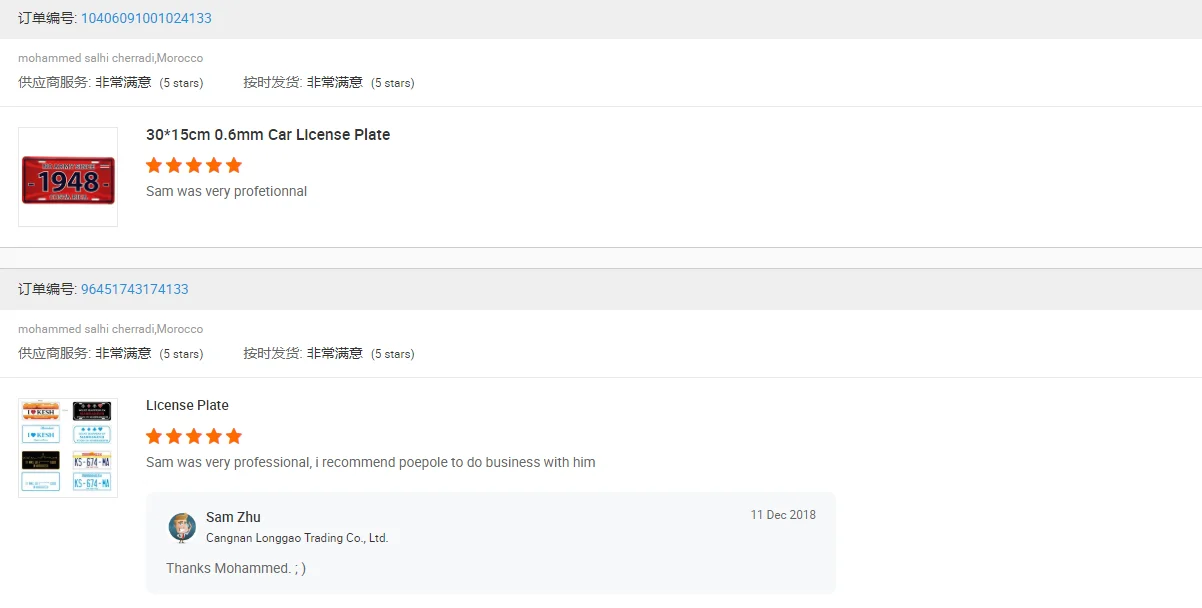
Task: Click the 'License Plate' product title
Action: 187,405
